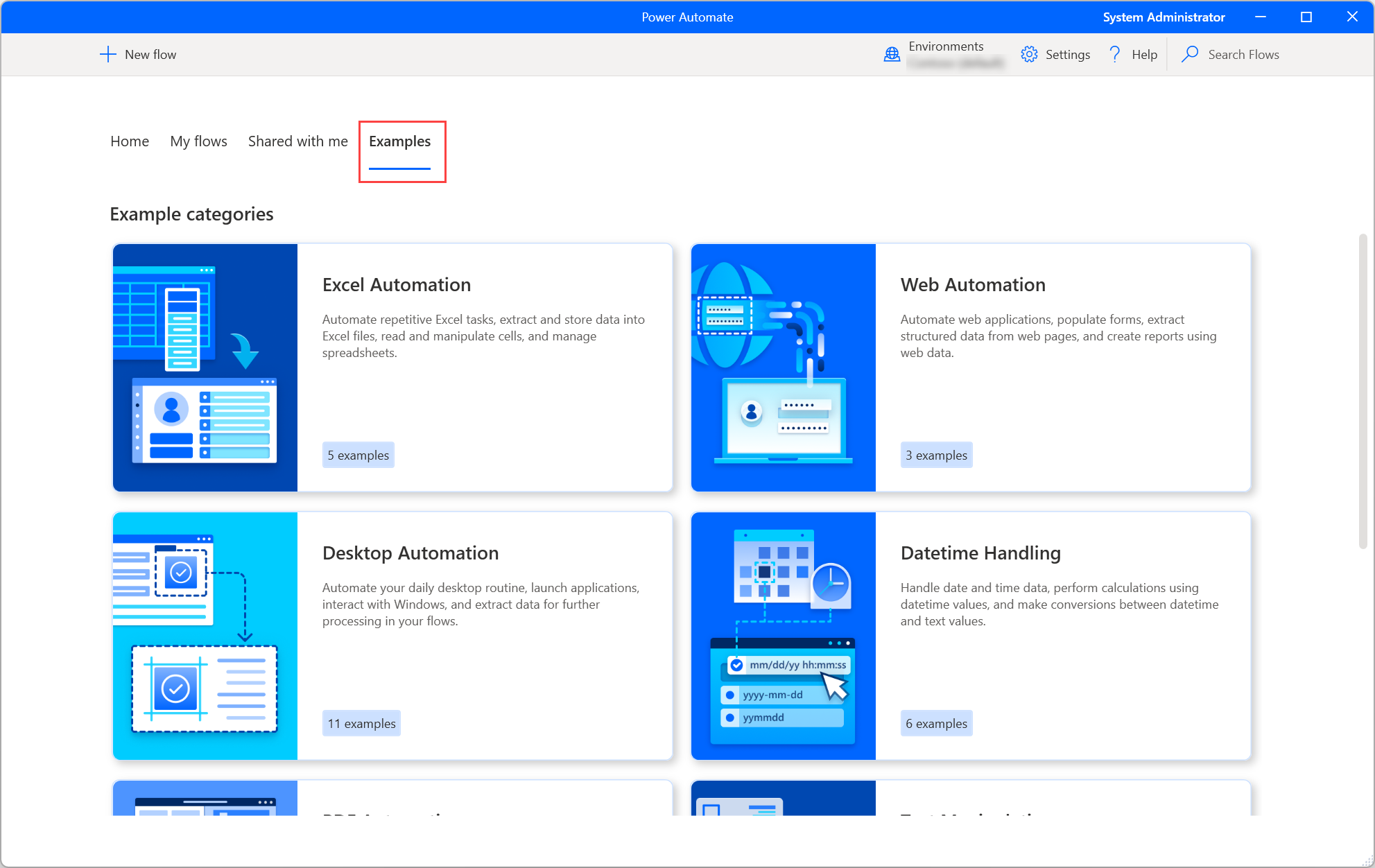Open the Desktop Automation 11 examples
The width and height of the screenshot is (1375, 868).
363,723
